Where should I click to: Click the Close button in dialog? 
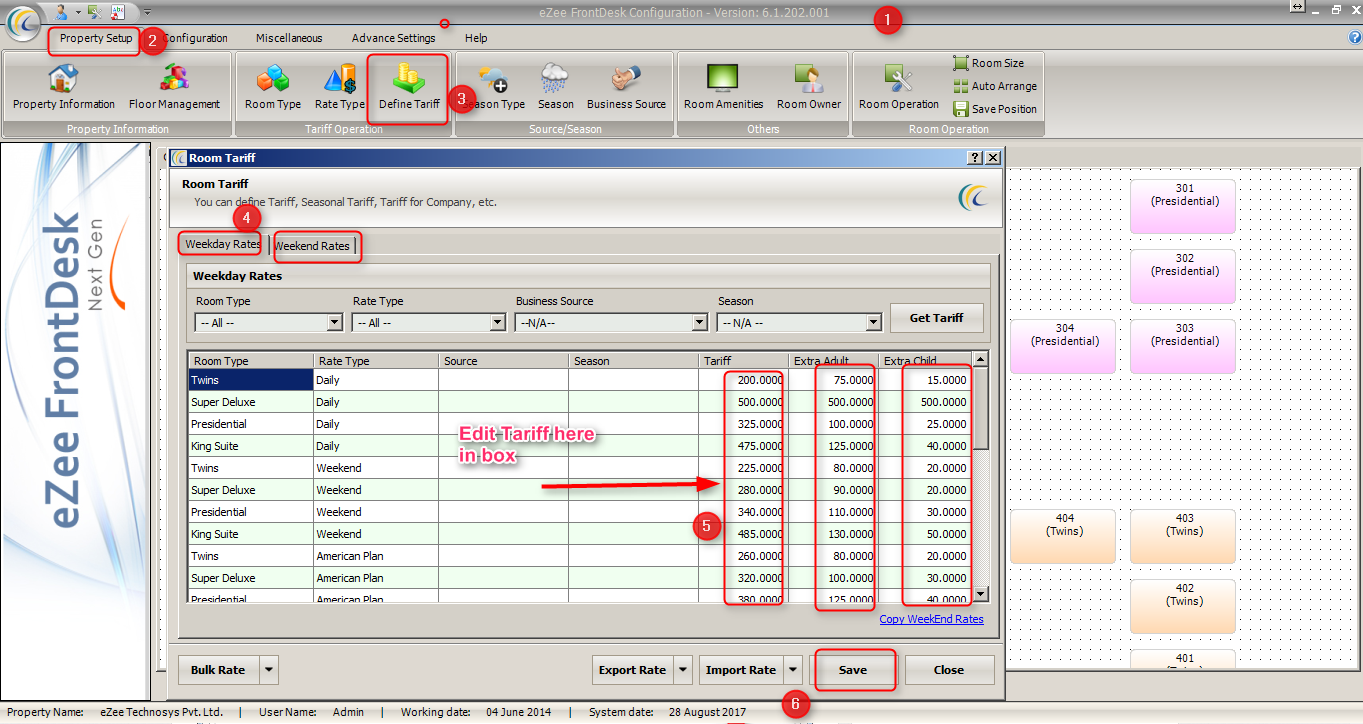point(948,670)
